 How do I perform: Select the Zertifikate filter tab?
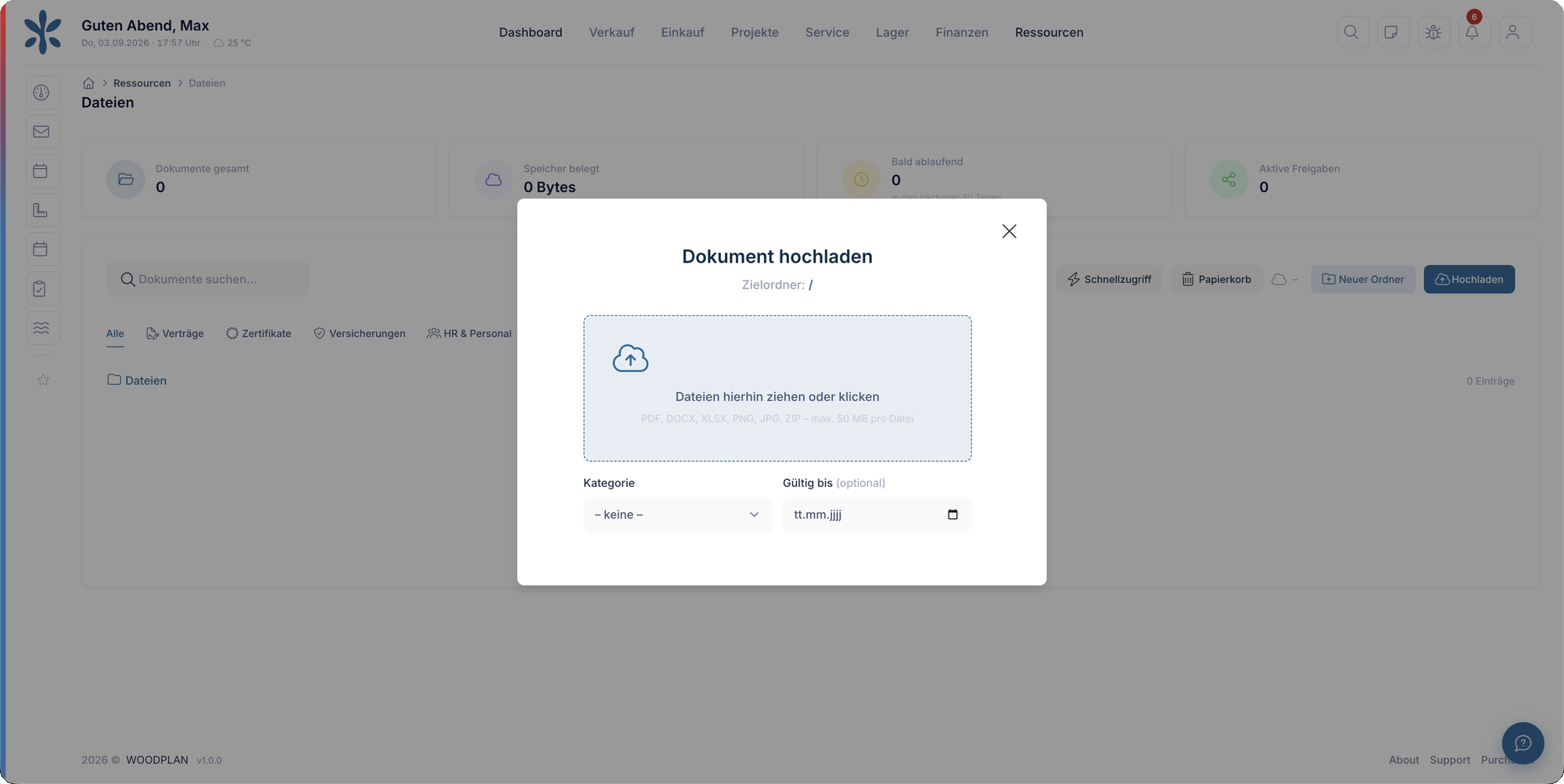(259, 334)
